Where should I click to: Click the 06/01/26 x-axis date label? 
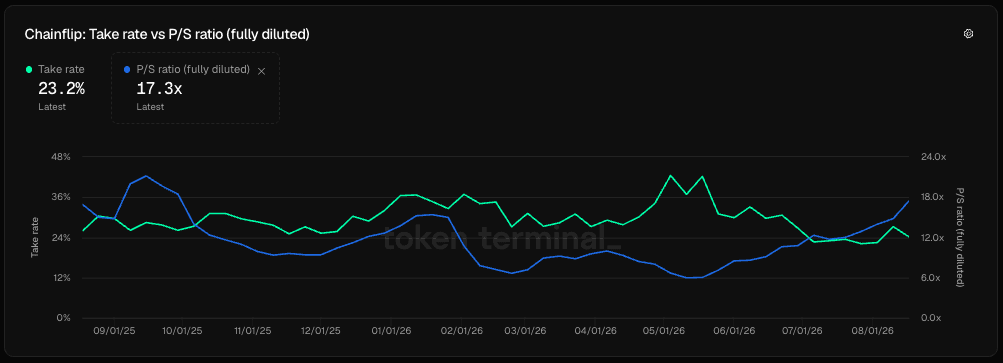coord(734,331)
